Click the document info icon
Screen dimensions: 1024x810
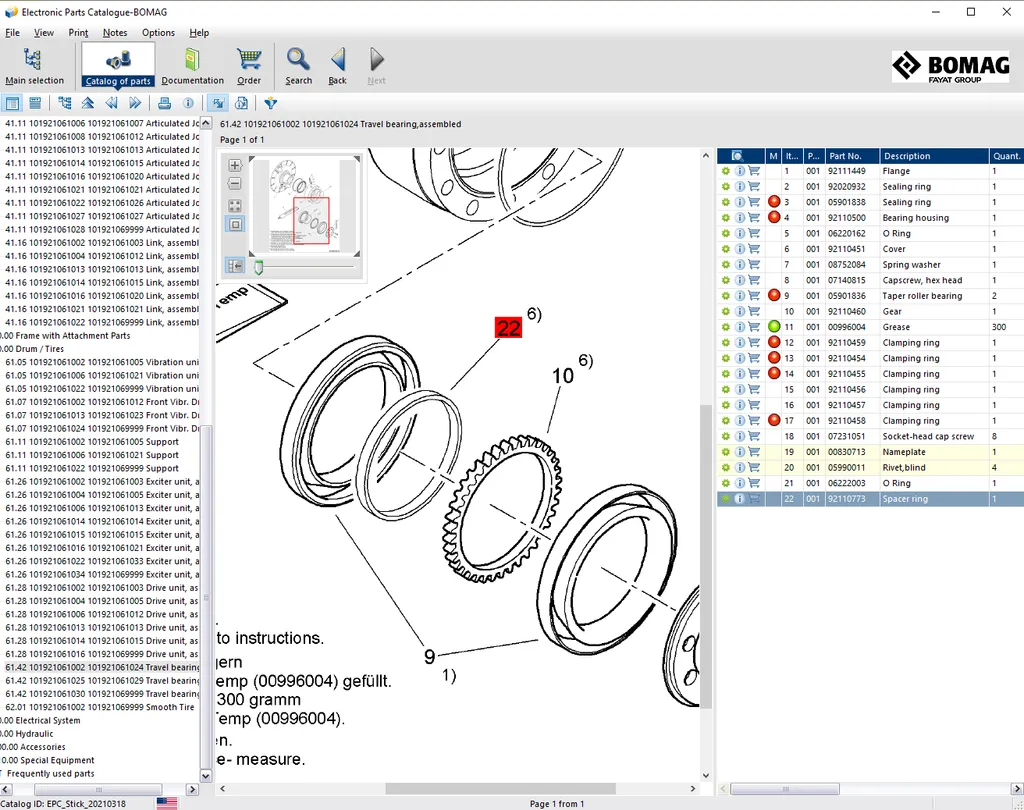pyautogui.click(x=241, y=103)
